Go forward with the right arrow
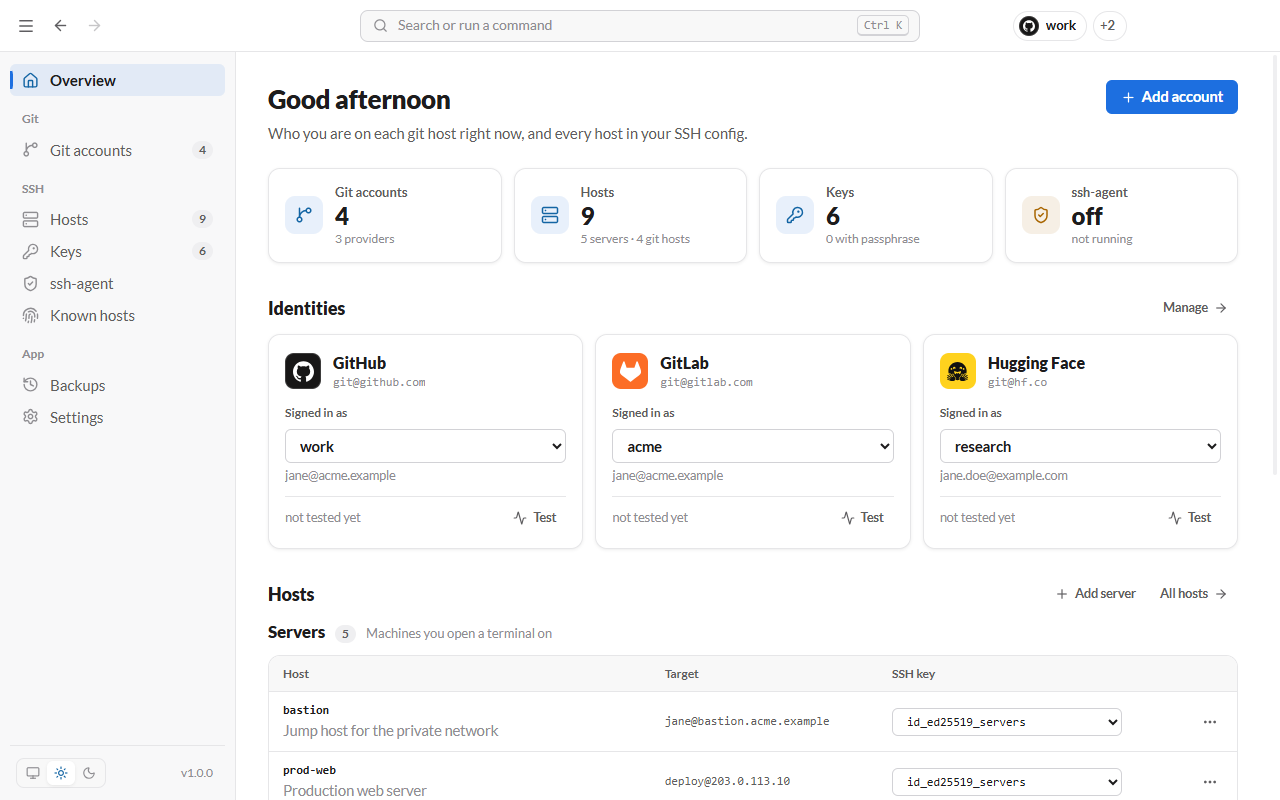The height and width of the screenshot is (800, 1280). pyautogui.click(x=95, y=26)
